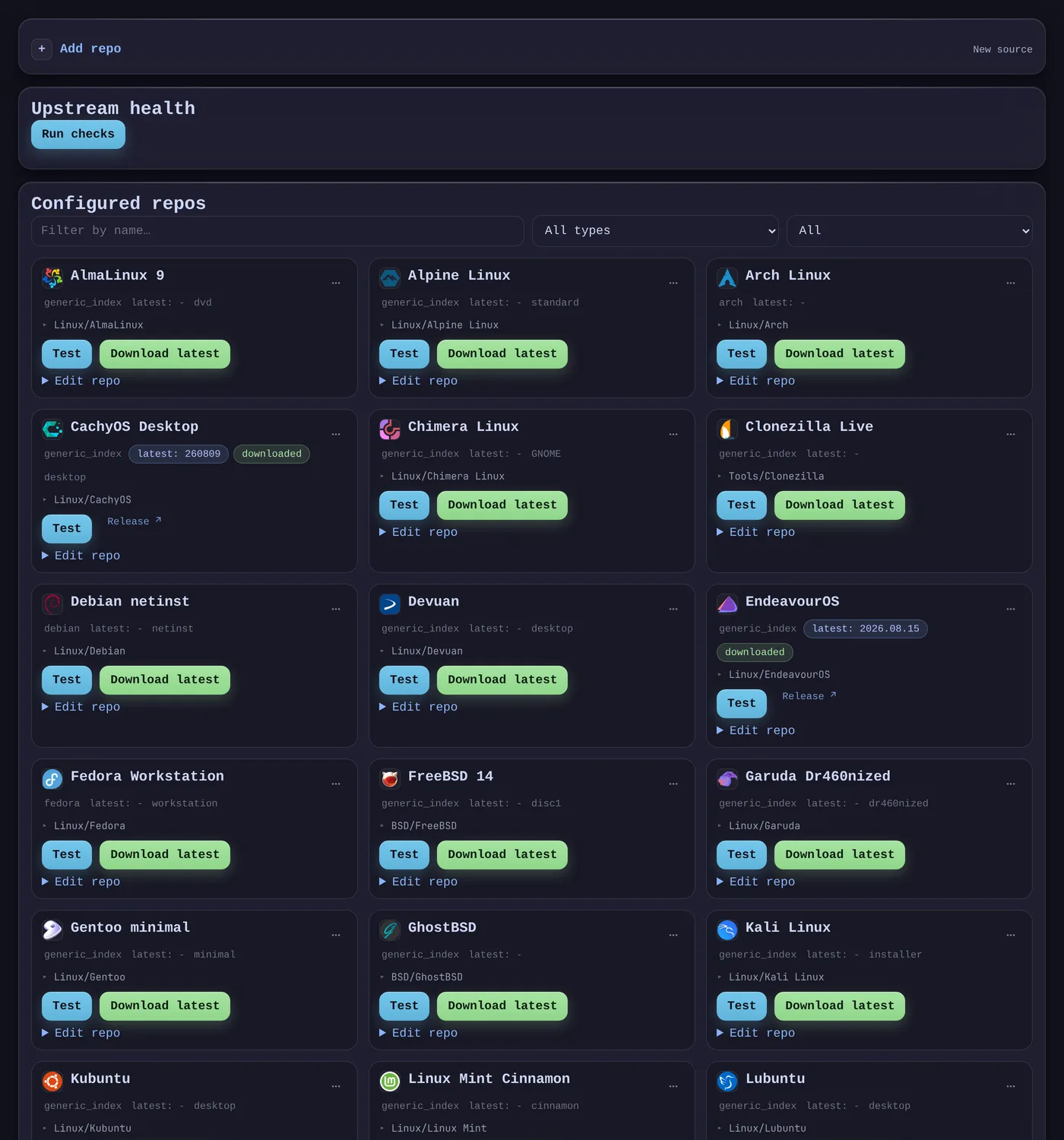Image resolution: width=1064 pixels, height=1140 pixels.
Task: Expand Edit repo under Fedora Workstation
Action: pos(81,882)
